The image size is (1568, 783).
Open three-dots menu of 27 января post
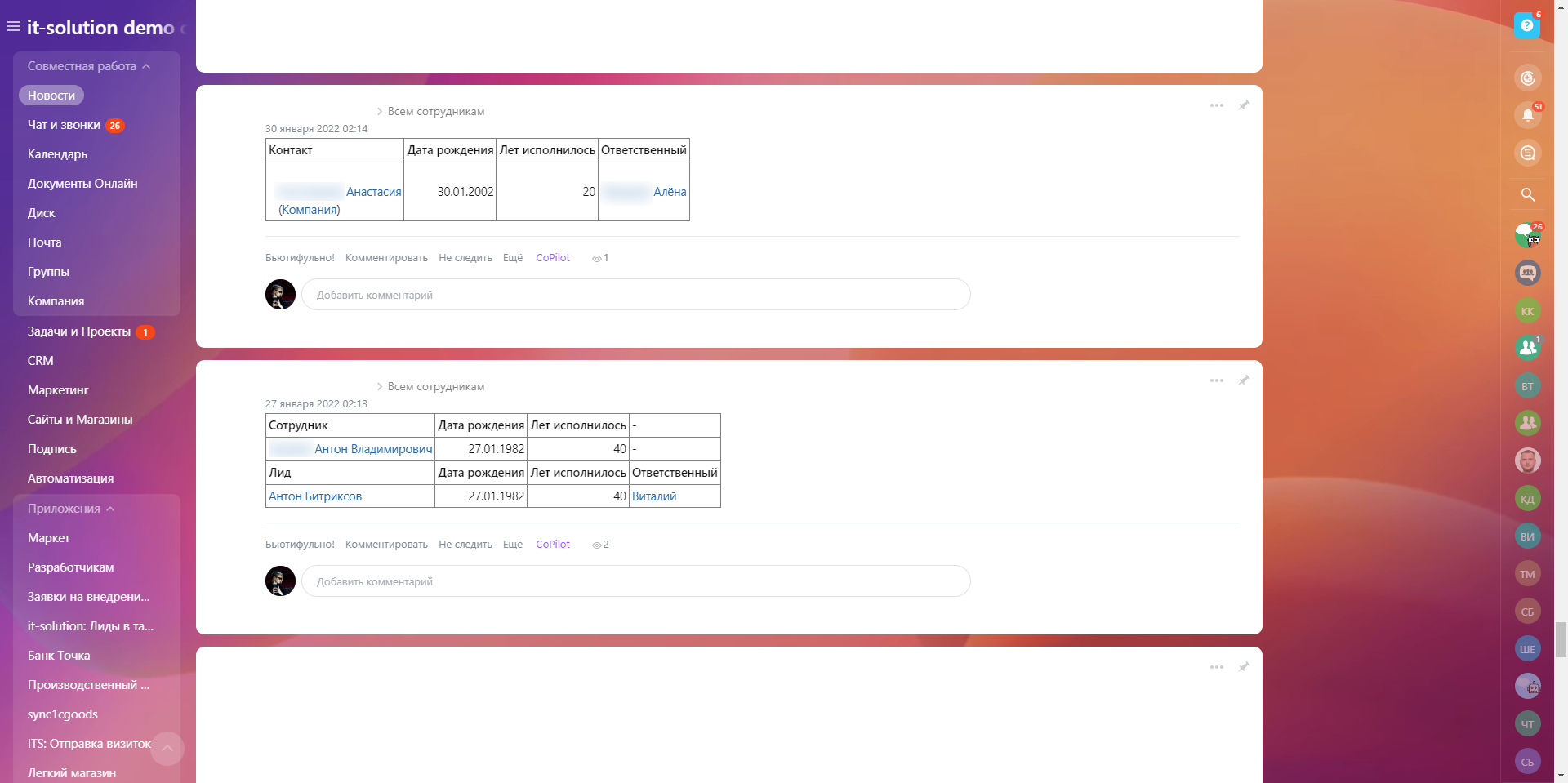pos(1217,380)
